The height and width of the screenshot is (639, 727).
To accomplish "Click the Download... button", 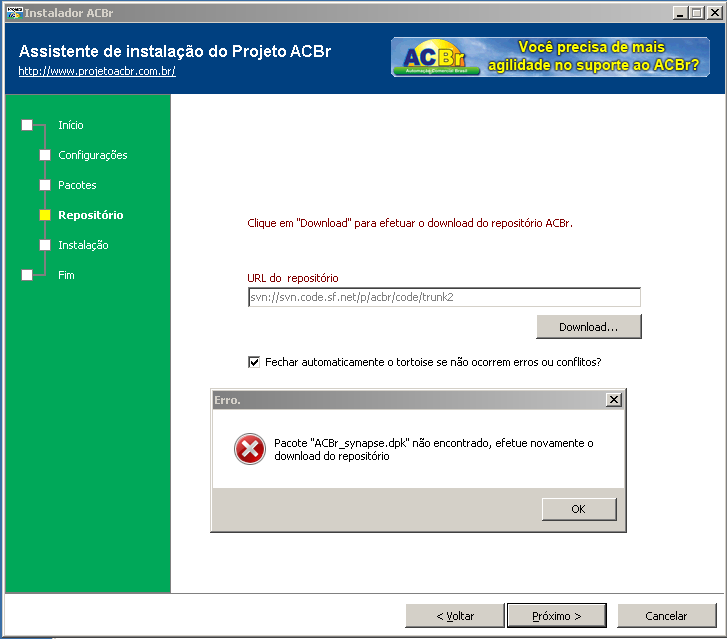I will click(588, 327).
